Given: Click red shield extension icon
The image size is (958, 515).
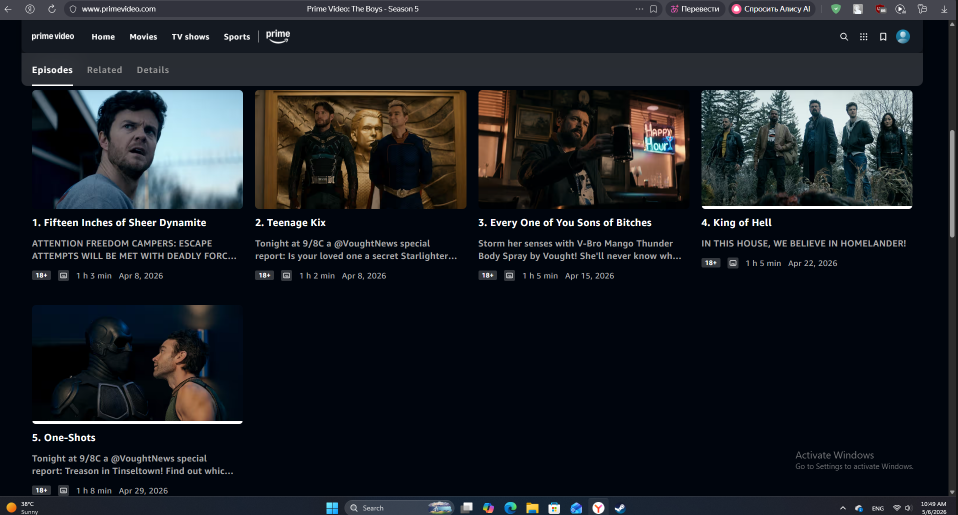Looking at the screenshot, I should coord(880,9).
